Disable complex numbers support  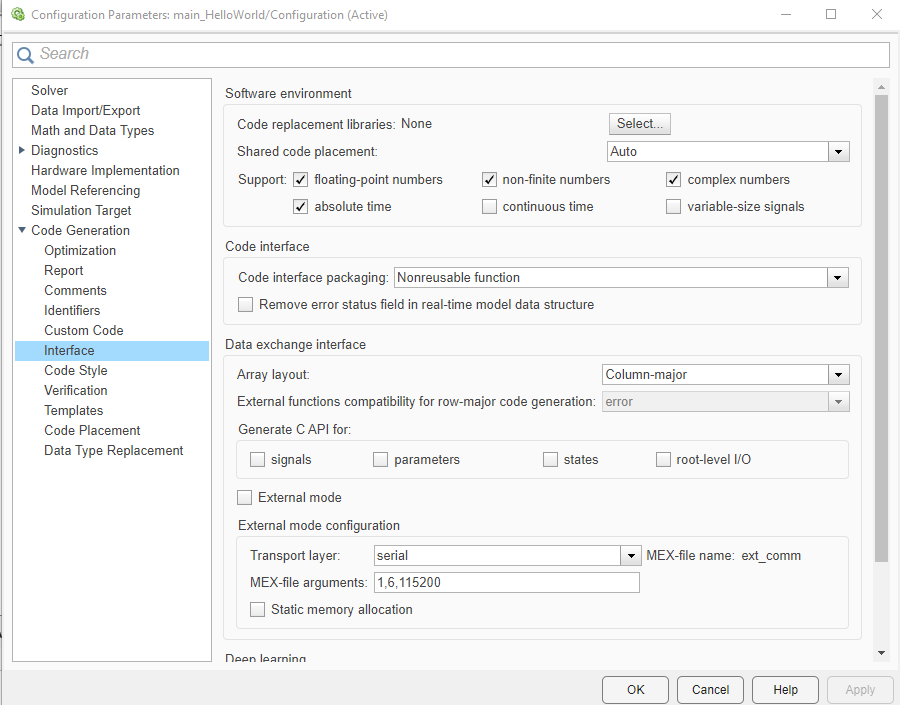673,179
